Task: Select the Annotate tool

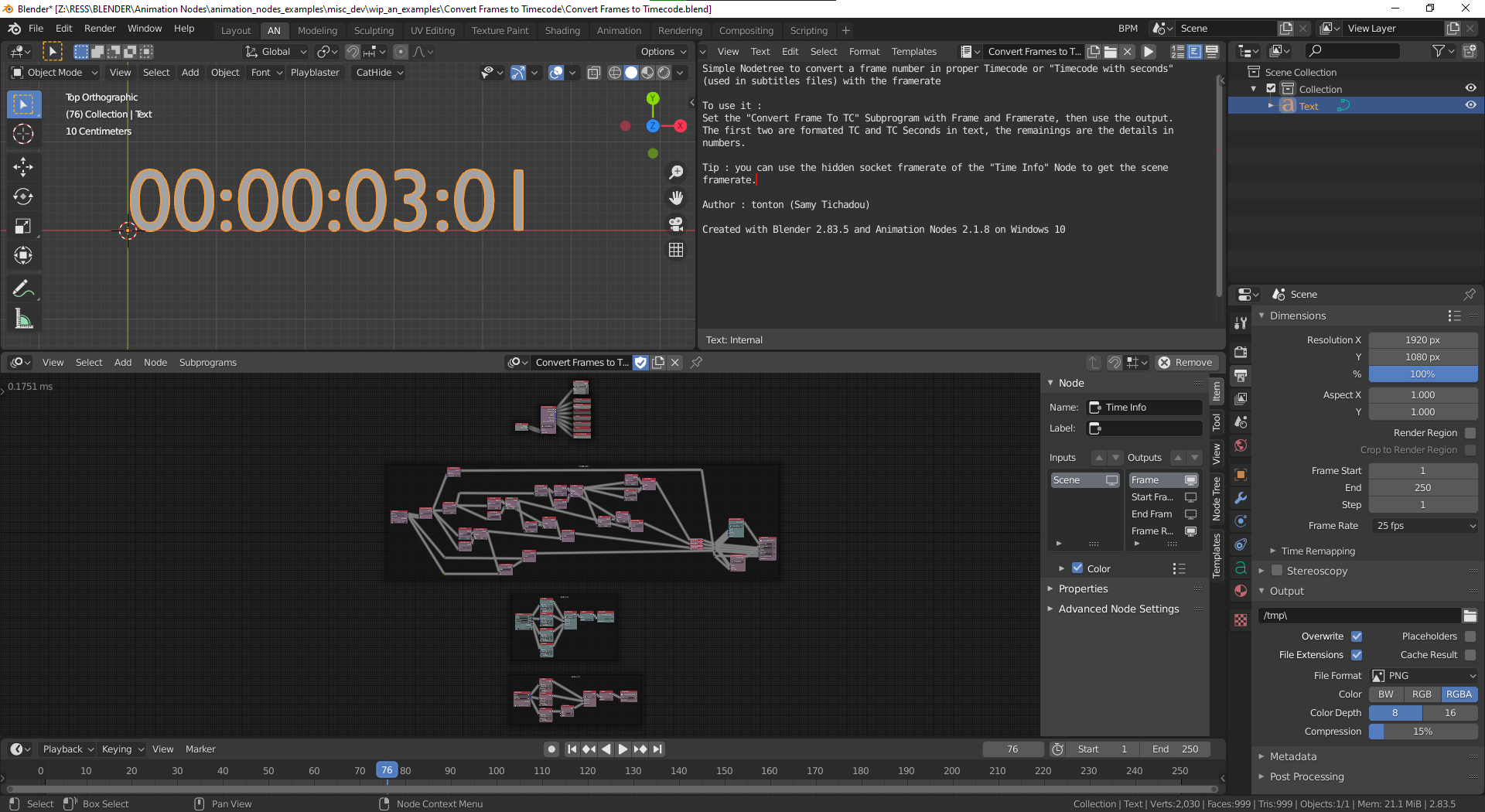Action: click(x=23, y=289)
